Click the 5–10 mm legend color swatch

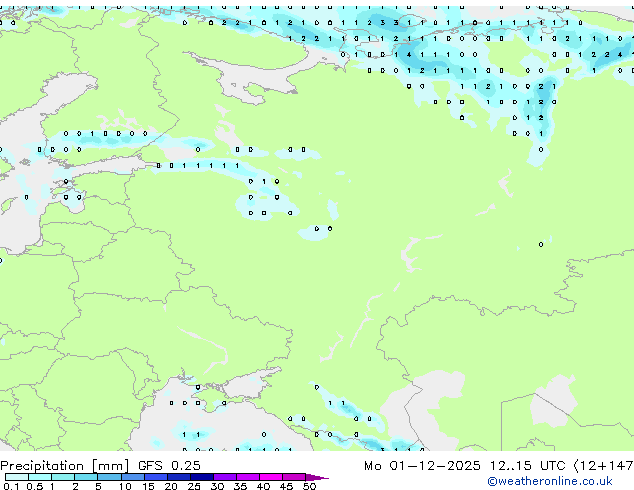(x=109, y=477)
